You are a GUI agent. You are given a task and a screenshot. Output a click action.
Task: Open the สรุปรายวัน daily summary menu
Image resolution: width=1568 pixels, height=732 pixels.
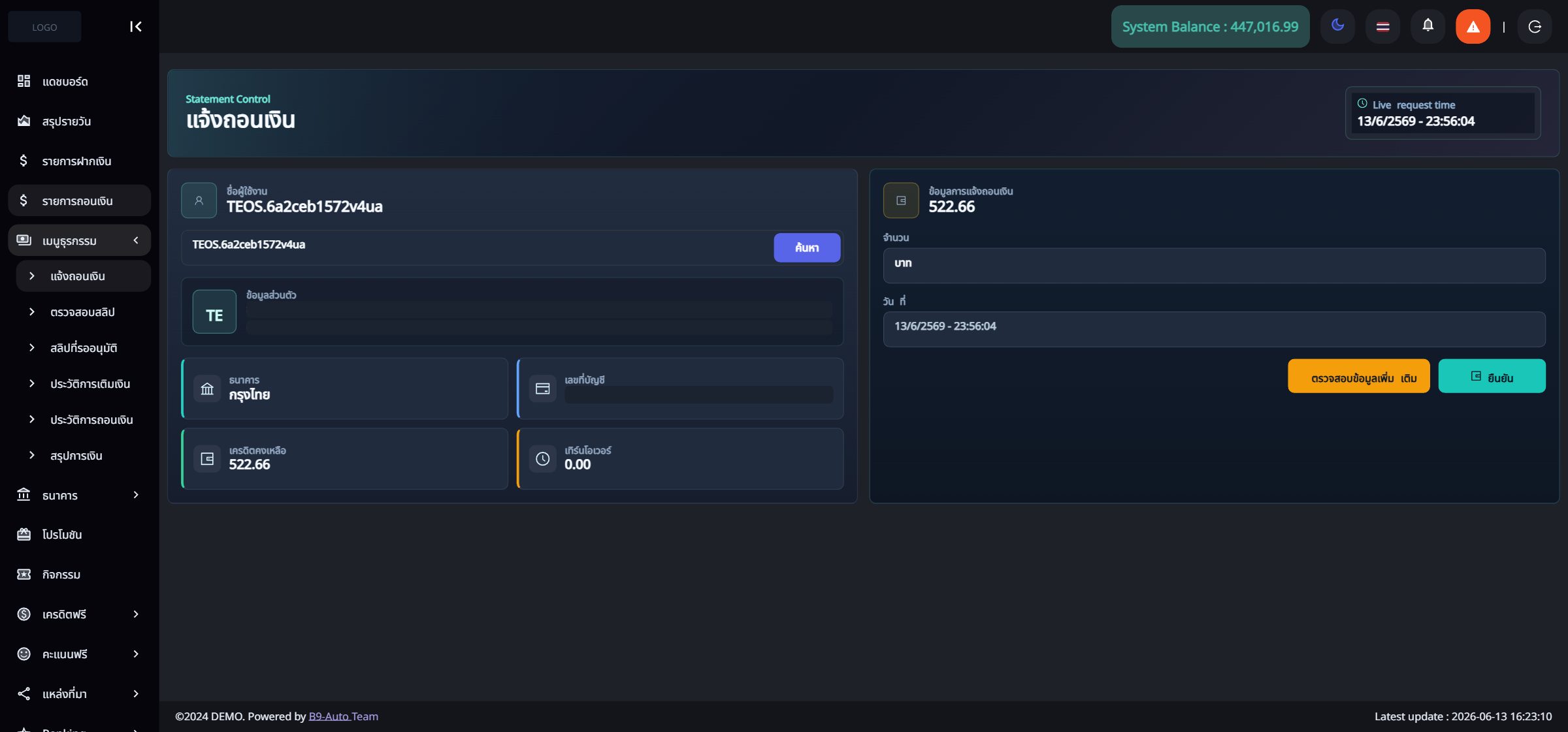coord(79,121)
